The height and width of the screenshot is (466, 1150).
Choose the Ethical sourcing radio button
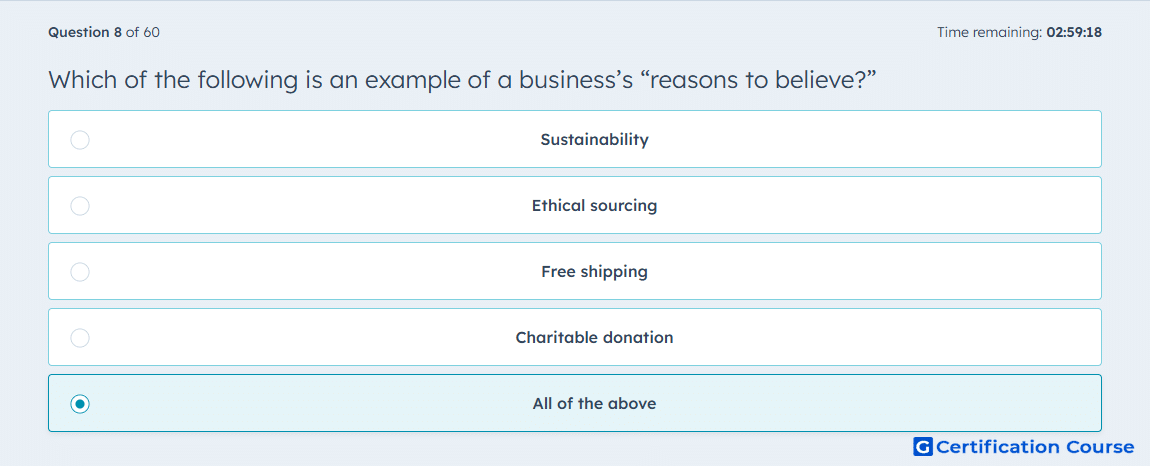(80, 205)
